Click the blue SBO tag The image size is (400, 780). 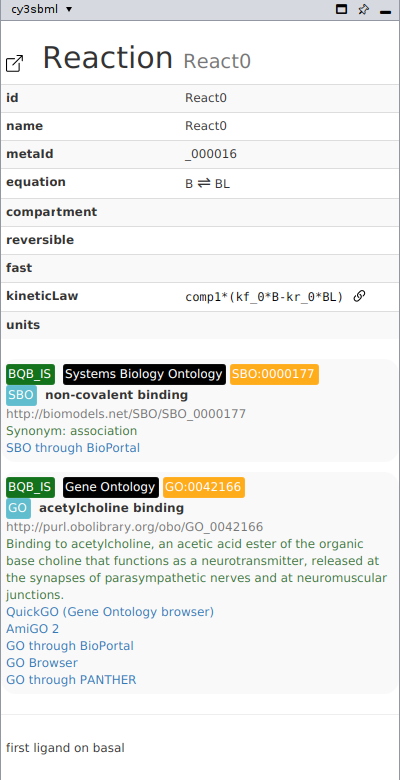[x=21, y=395]
